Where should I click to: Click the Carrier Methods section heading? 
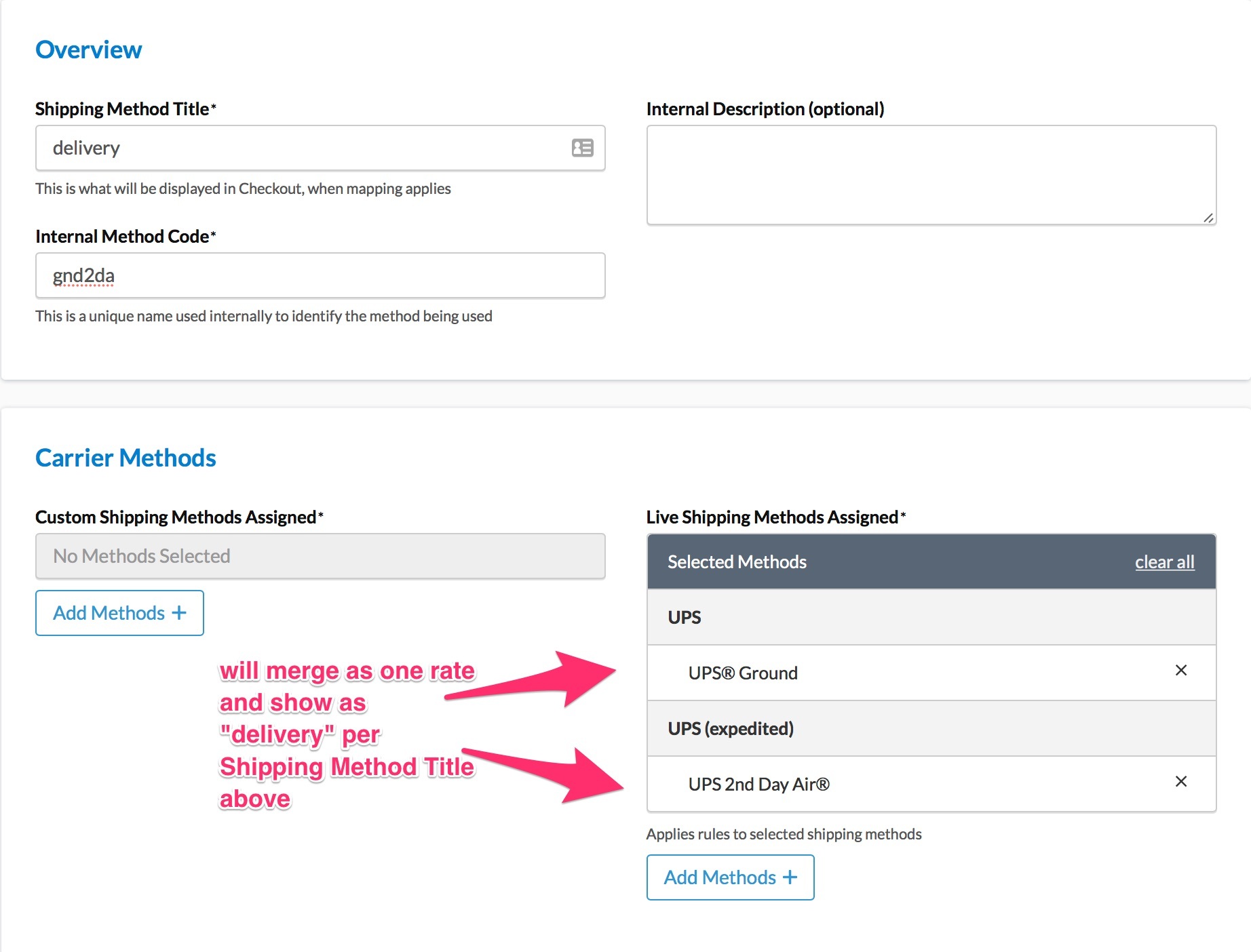[x=126, y=458]
